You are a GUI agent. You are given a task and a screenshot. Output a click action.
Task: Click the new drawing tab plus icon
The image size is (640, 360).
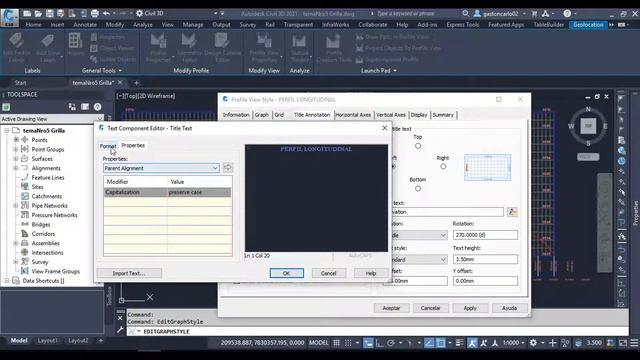[136, 83]
